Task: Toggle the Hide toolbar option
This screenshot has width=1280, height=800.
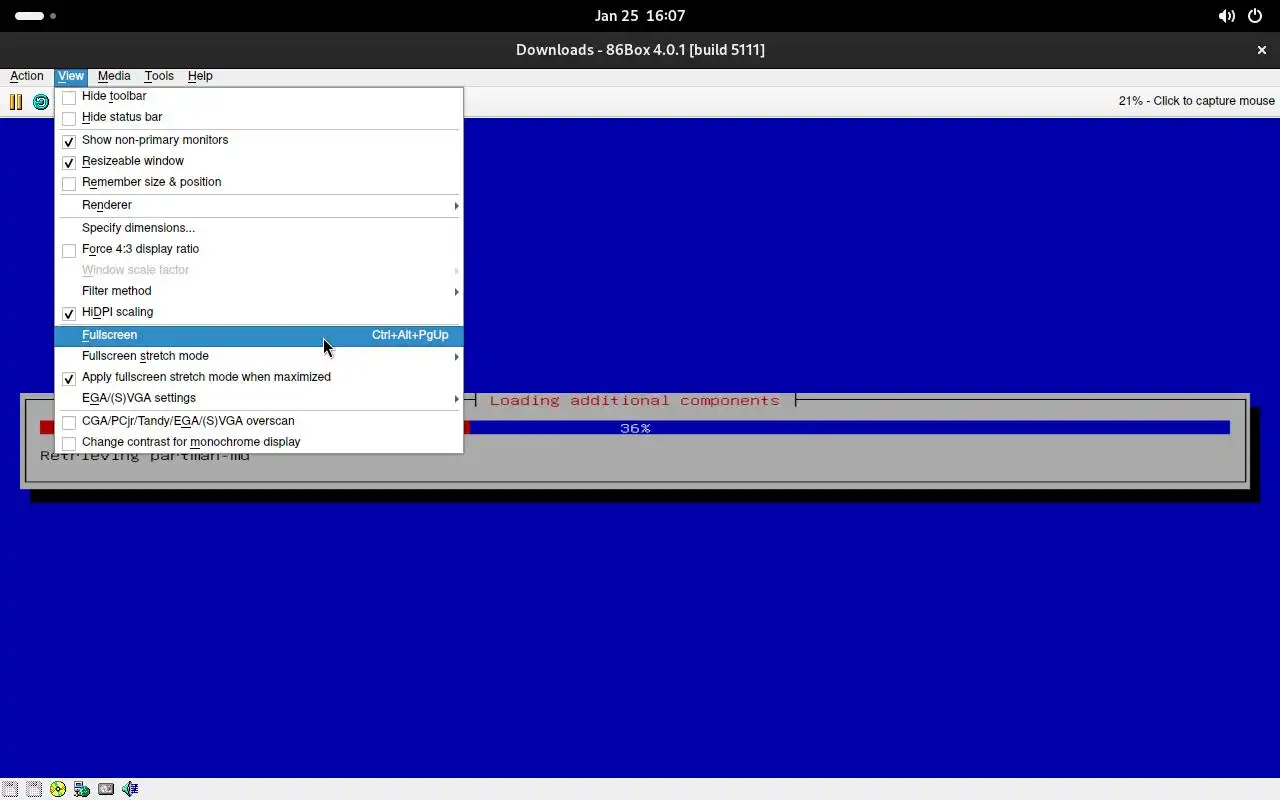Action: tap(259, 96)
